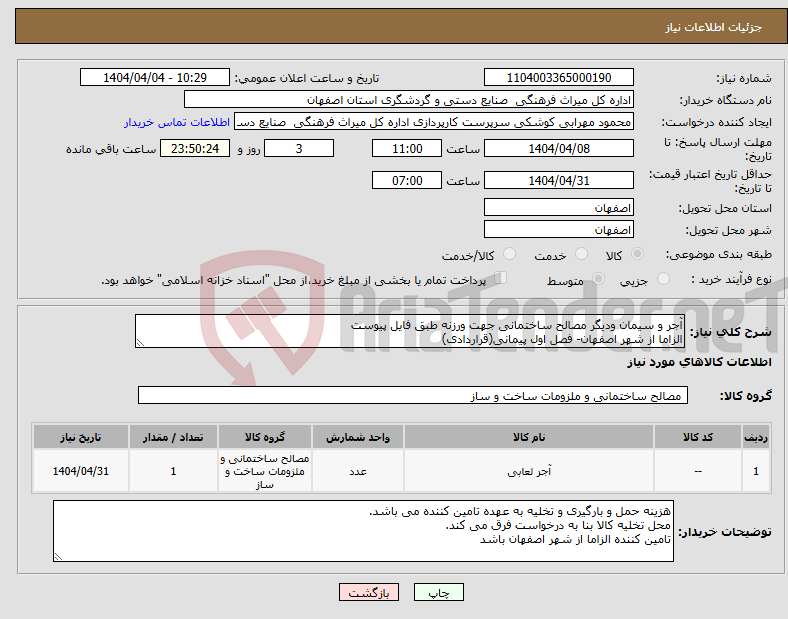Click the remaining days field showing 3
Screen dimensions: 788x619
click(x=299, y=148)
